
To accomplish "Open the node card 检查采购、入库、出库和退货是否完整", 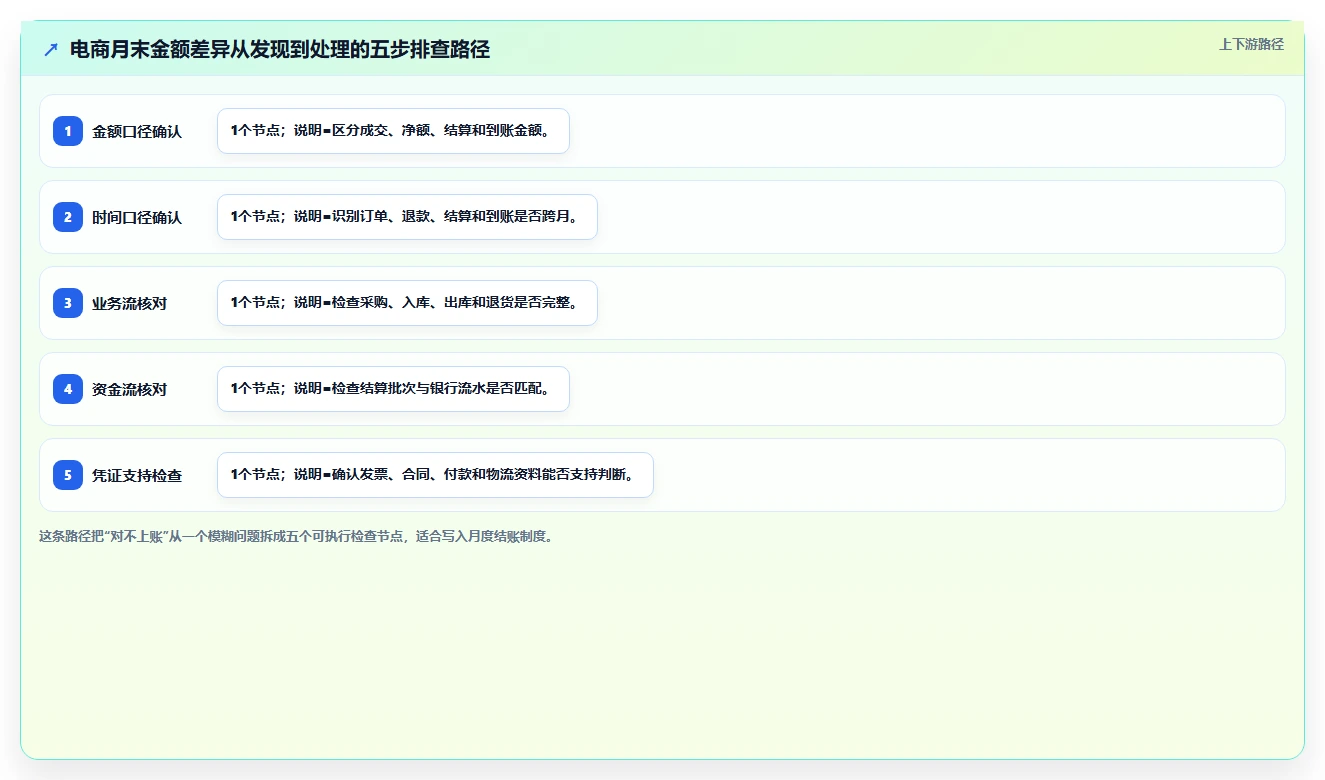I will tap(407, 303).
